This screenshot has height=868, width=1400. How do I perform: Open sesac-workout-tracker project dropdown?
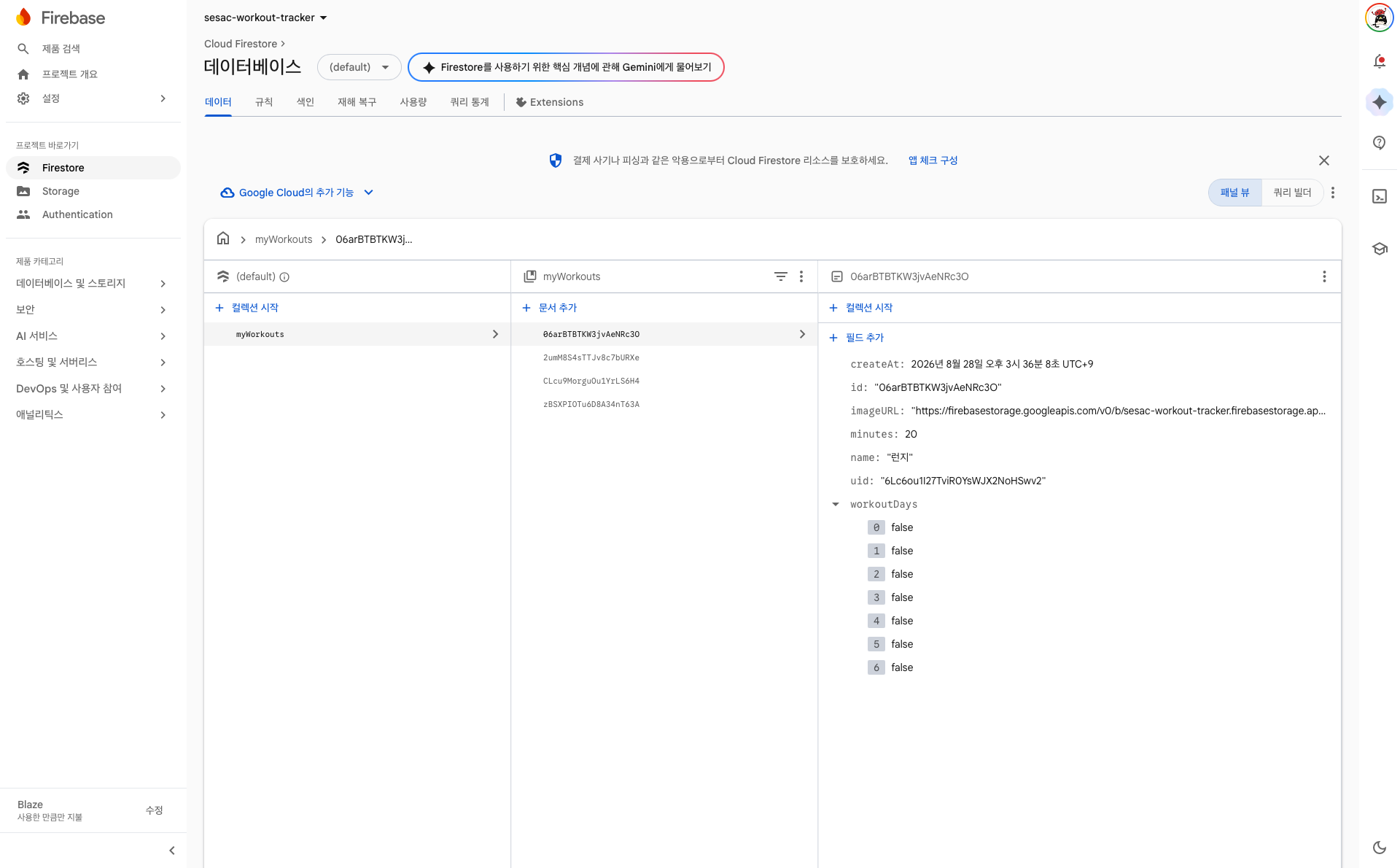click(x=265, y=18)
